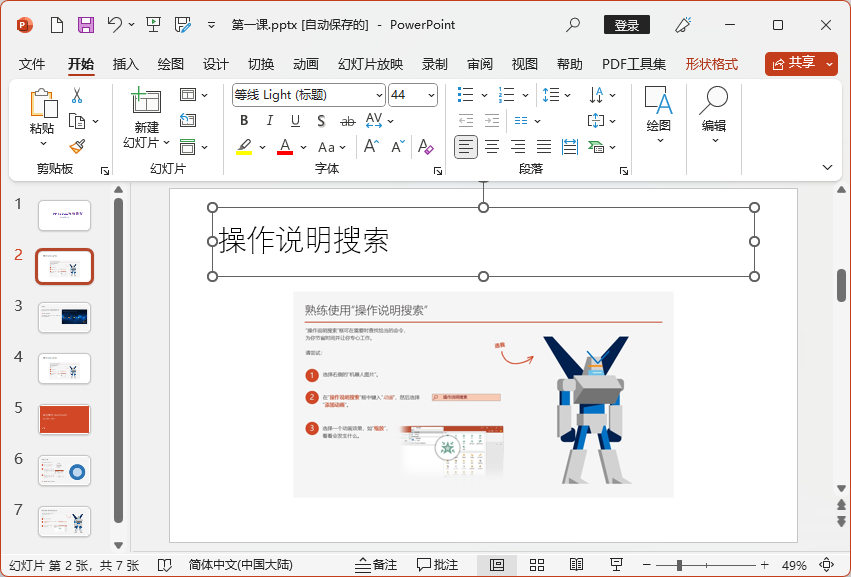Screen dimensions: 851x577
Task: Check spelling icon in status bar
Action: pyautogui.click(x=164, y=565)
